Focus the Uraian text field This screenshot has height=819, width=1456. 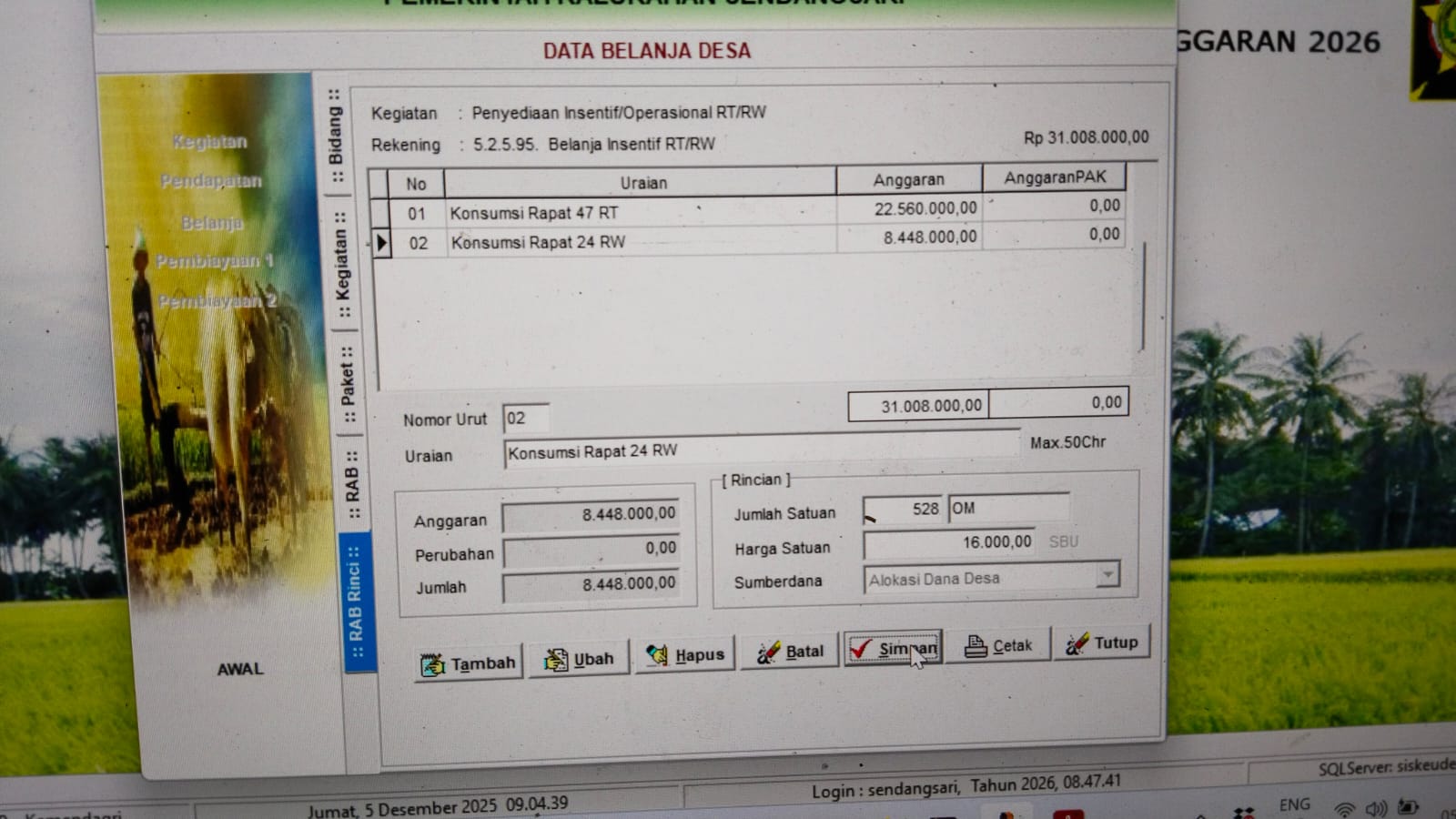[760, 450]
